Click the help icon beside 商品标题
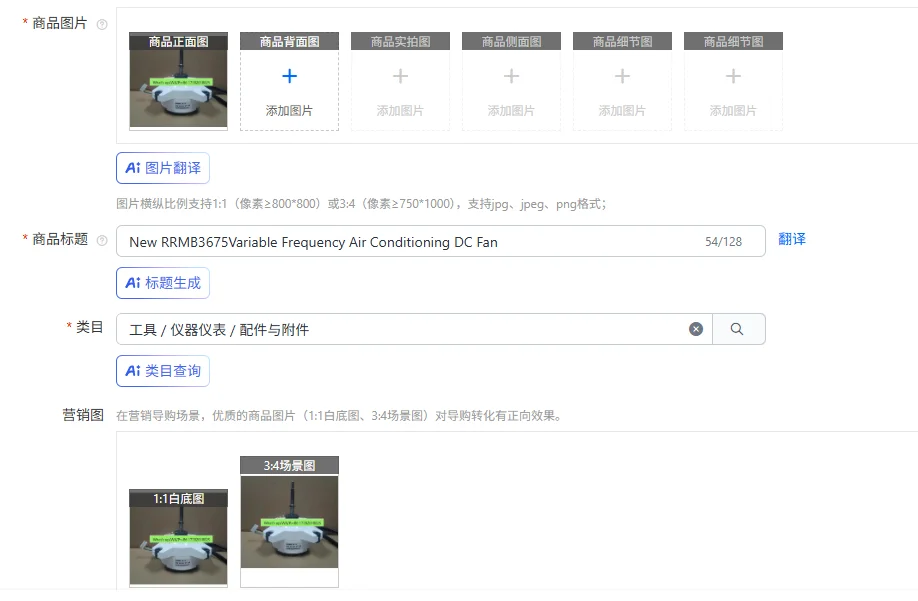Viewport: 918px width, 601px height. tap(102, 241)
